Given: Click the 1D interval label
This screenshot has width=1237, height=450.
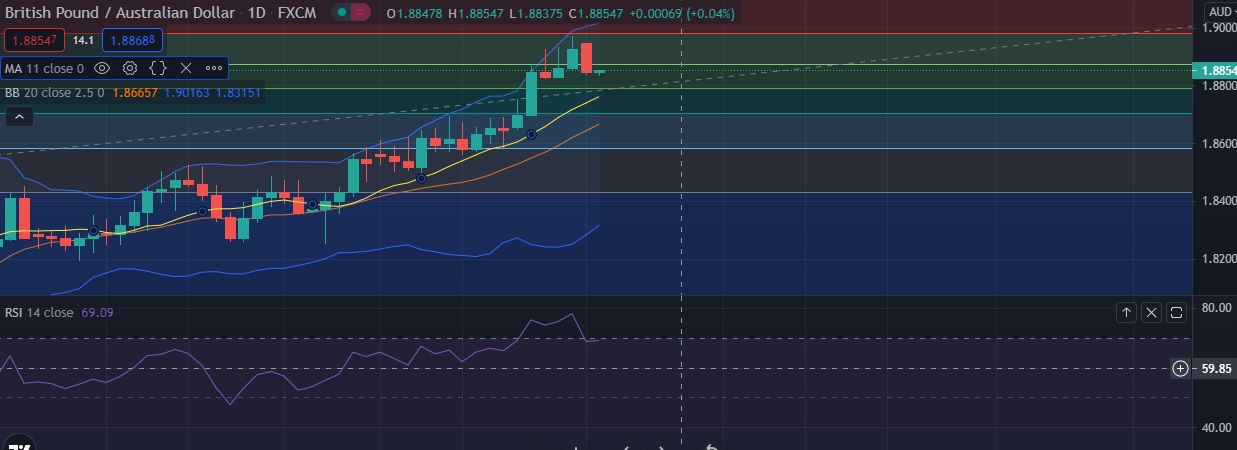Looking at the screenshot, I should (259, 13).
